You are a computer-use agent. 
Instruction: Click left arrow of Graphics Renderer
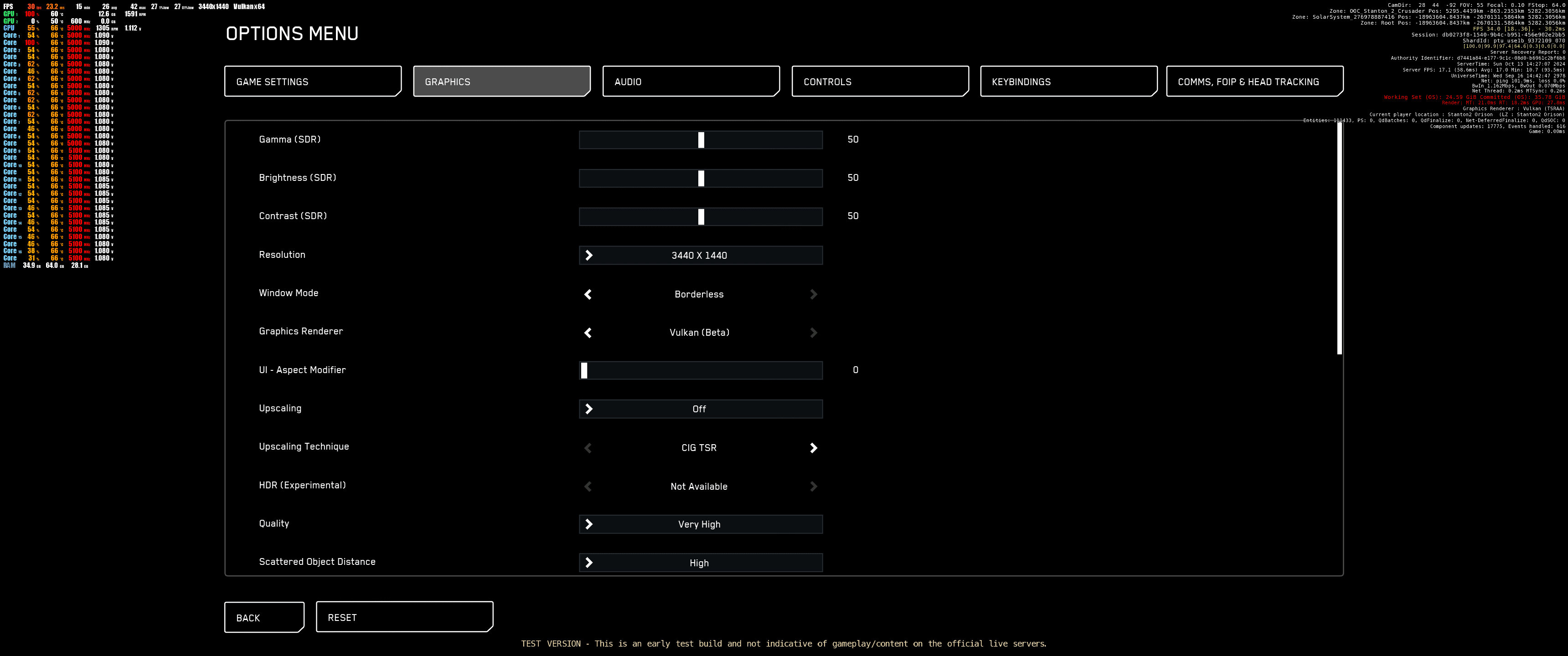pos(588,333)
